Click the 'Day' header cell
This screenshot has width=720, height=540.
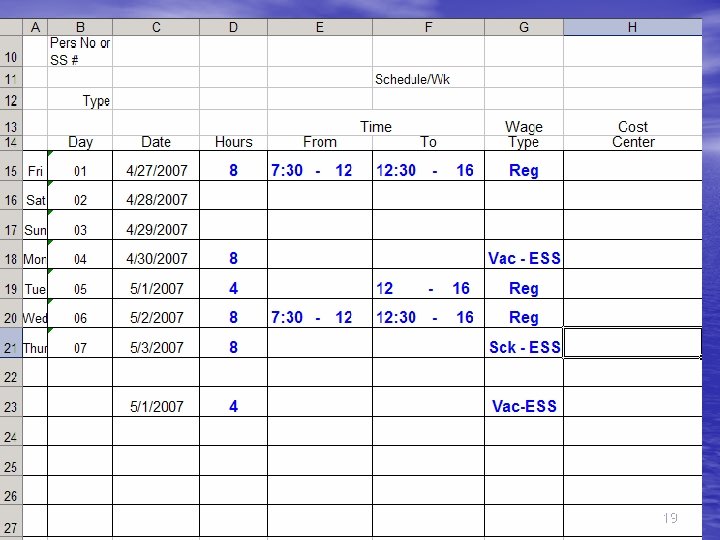(x=80, y=143)
